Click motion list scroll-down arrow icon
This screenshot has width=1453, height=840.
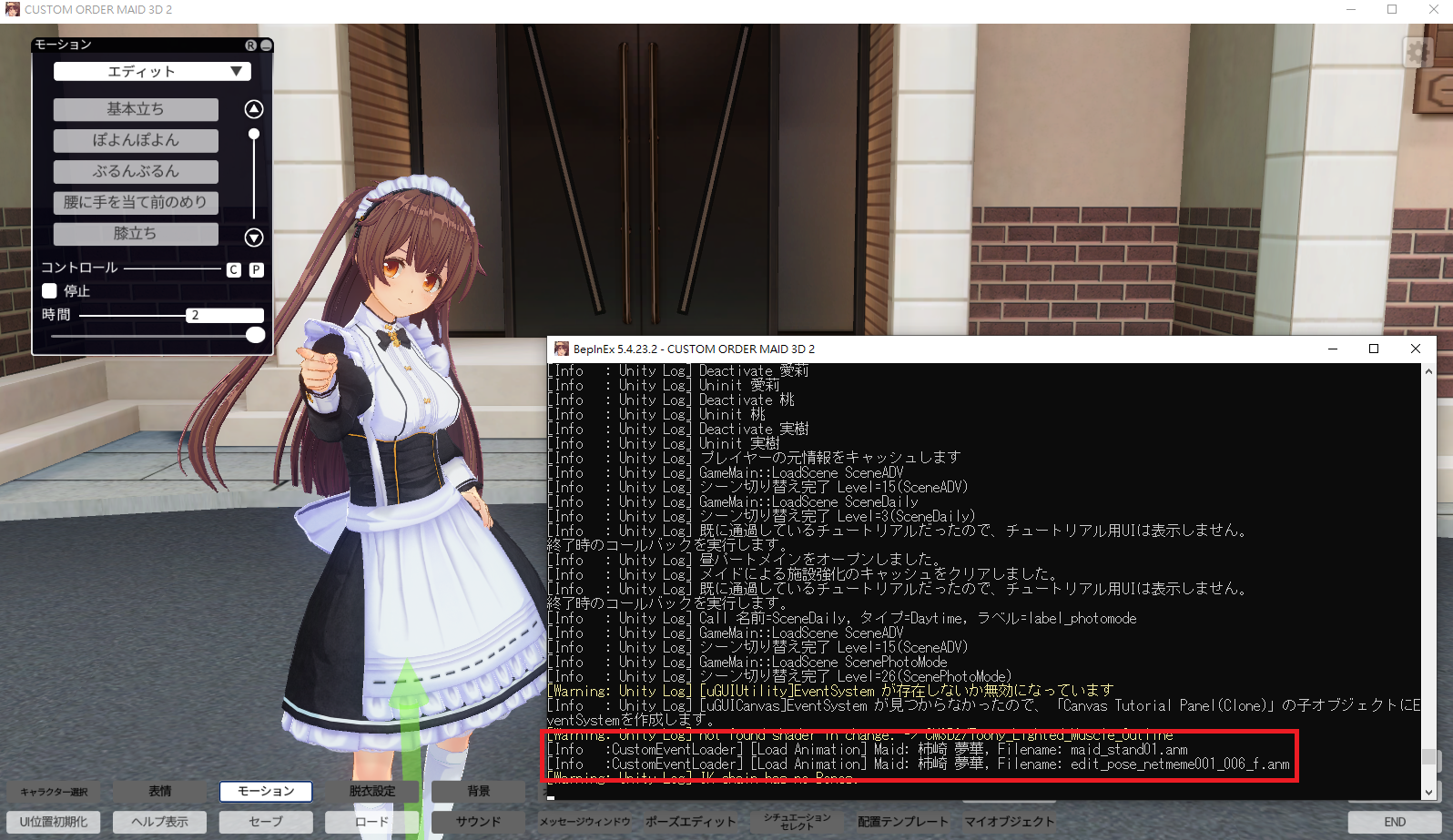click(254, 238)
